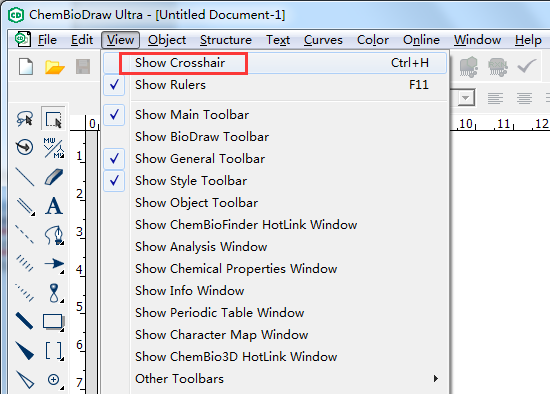Viewport: 550px width, 394px height.
Task: Pick the Pen drawing tool
Action: tap(54, 234)
